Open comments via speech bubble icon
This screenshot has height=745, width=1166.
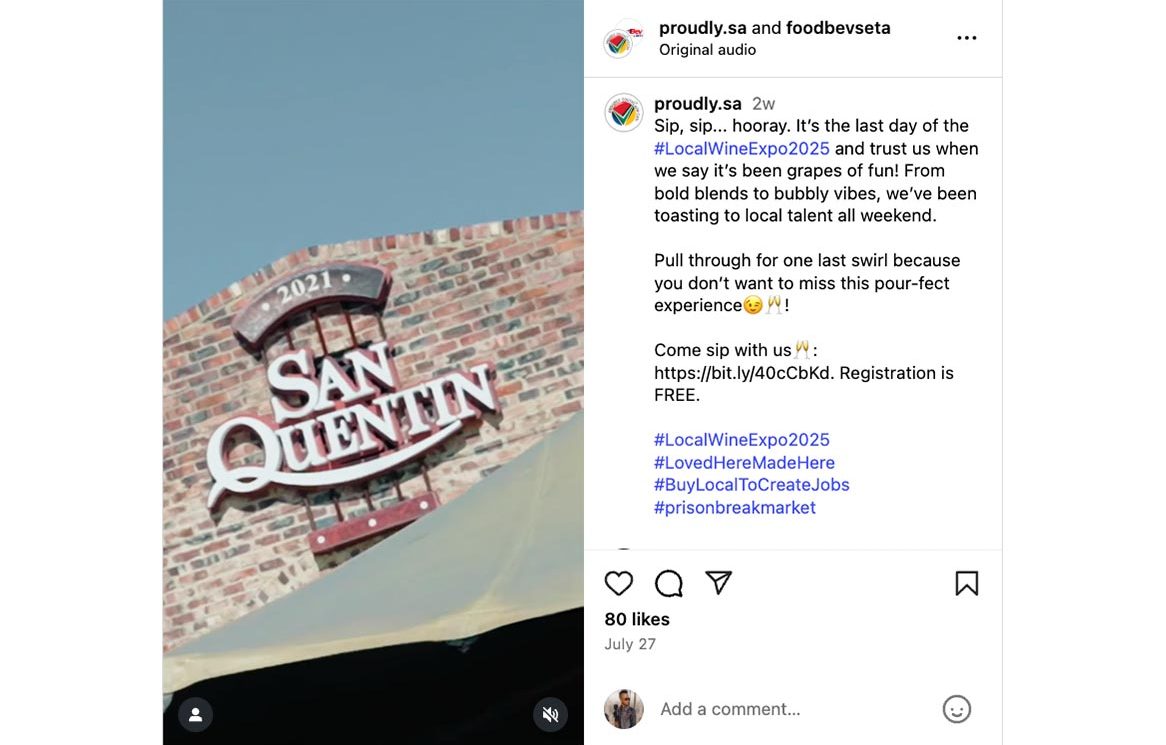pyautogui.click(x=669, y=583)
